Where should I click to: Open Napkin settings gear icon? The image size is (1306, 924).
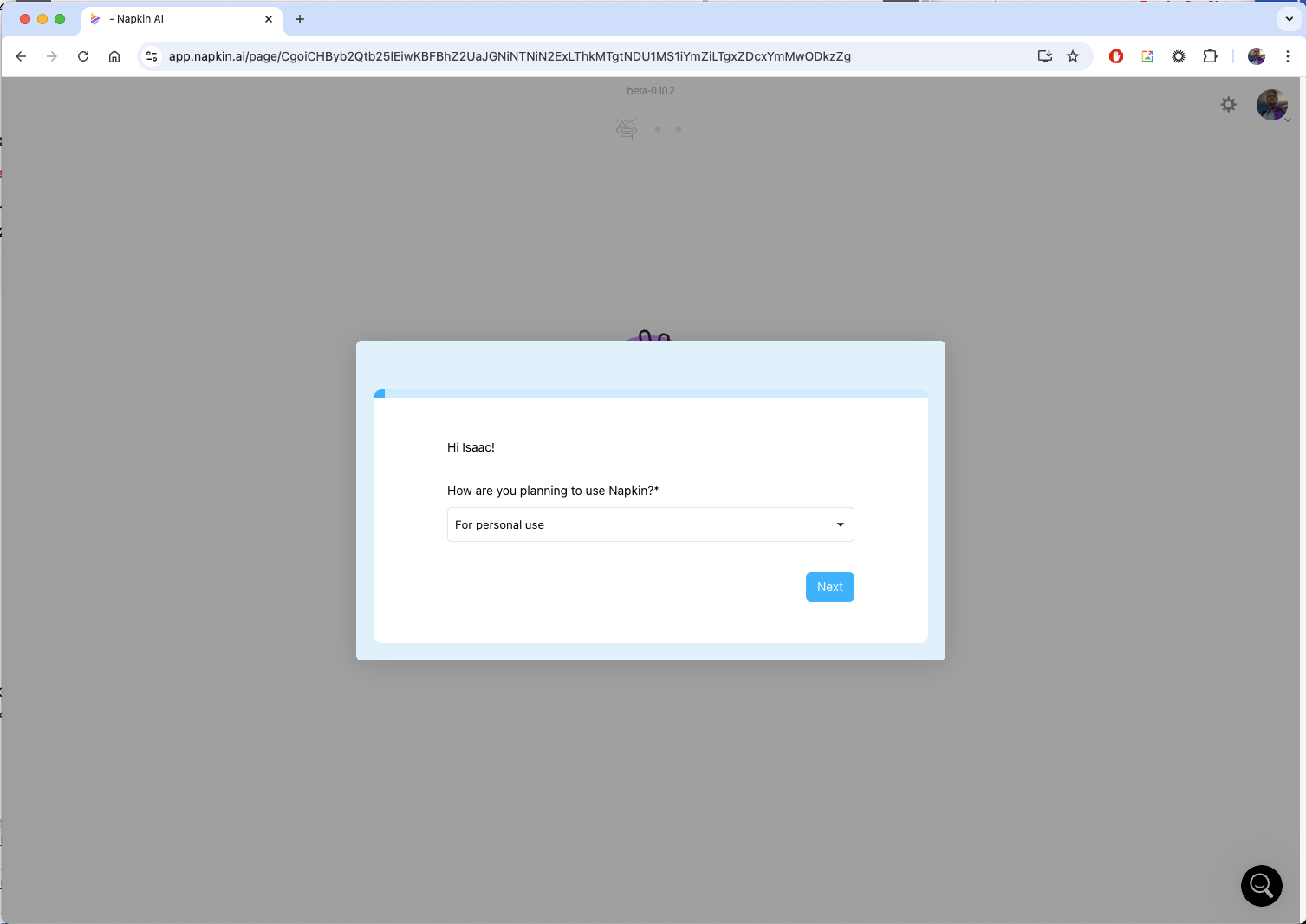pyautogui.click(x=1229, y=105)
